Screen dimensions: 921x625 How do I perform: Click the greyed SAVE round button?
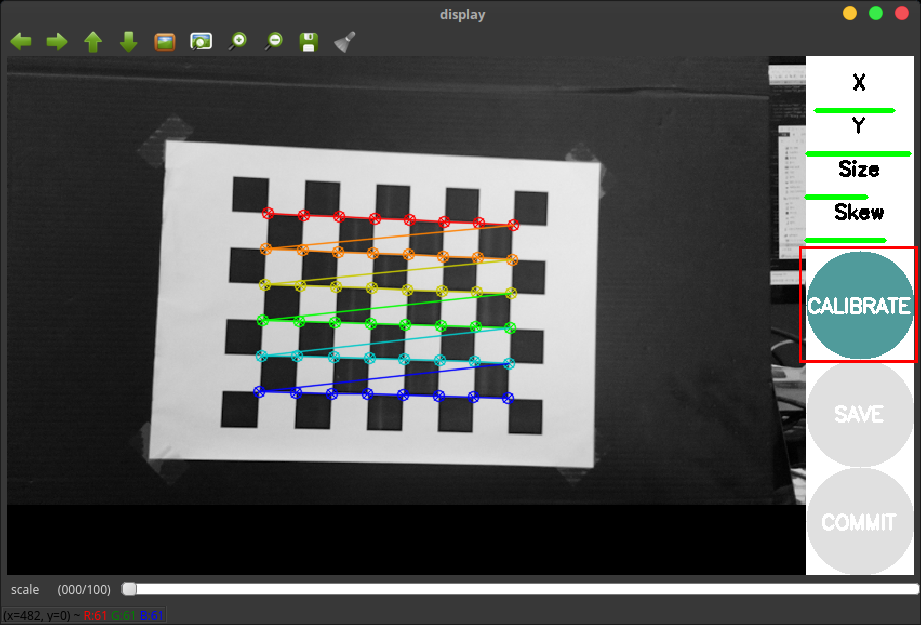pos(859,414)
